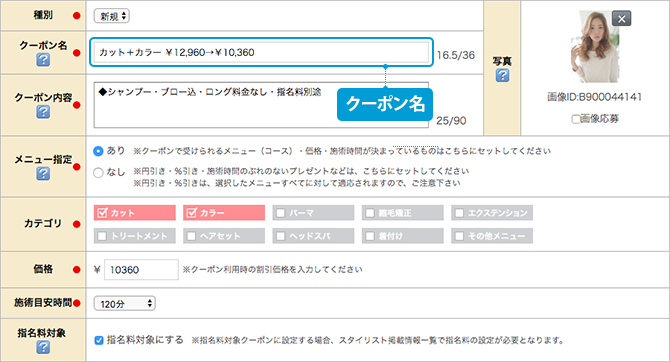
Task: Check the 着付け category checkbox
Action: click(x=370, y=236)
